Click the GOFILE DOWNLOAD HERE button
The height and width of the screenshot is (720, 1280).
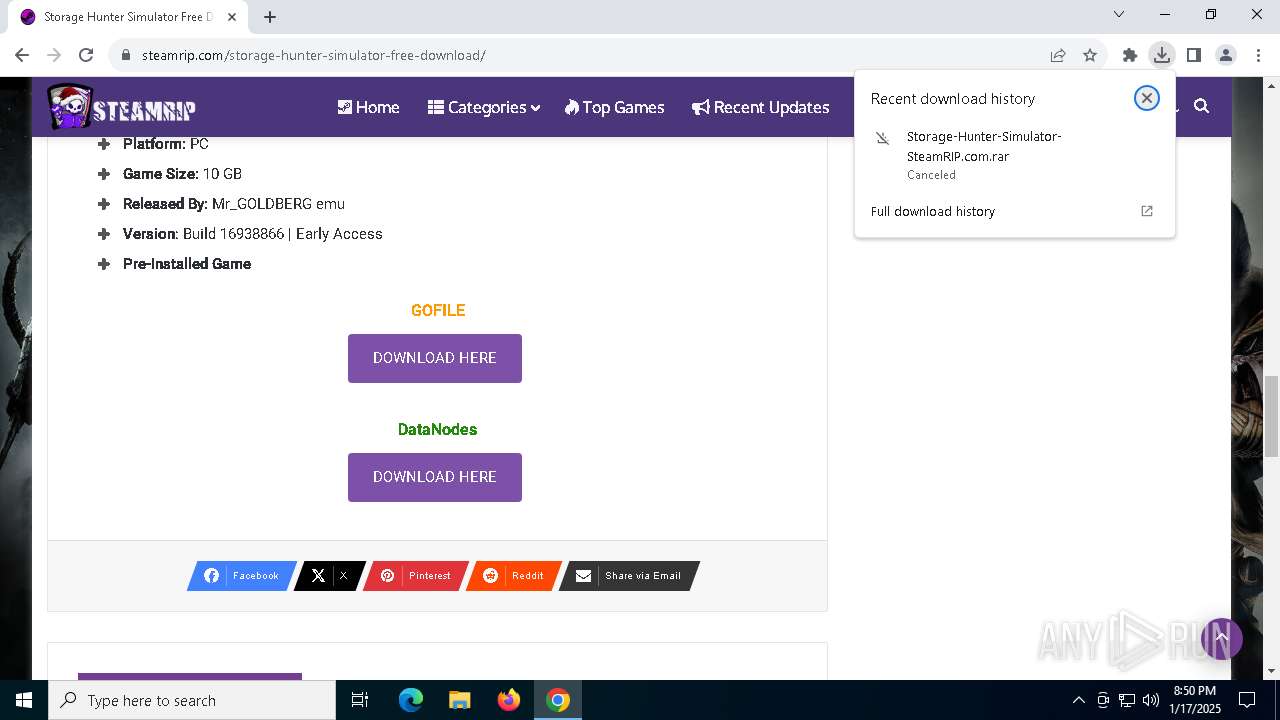point(435,358)
